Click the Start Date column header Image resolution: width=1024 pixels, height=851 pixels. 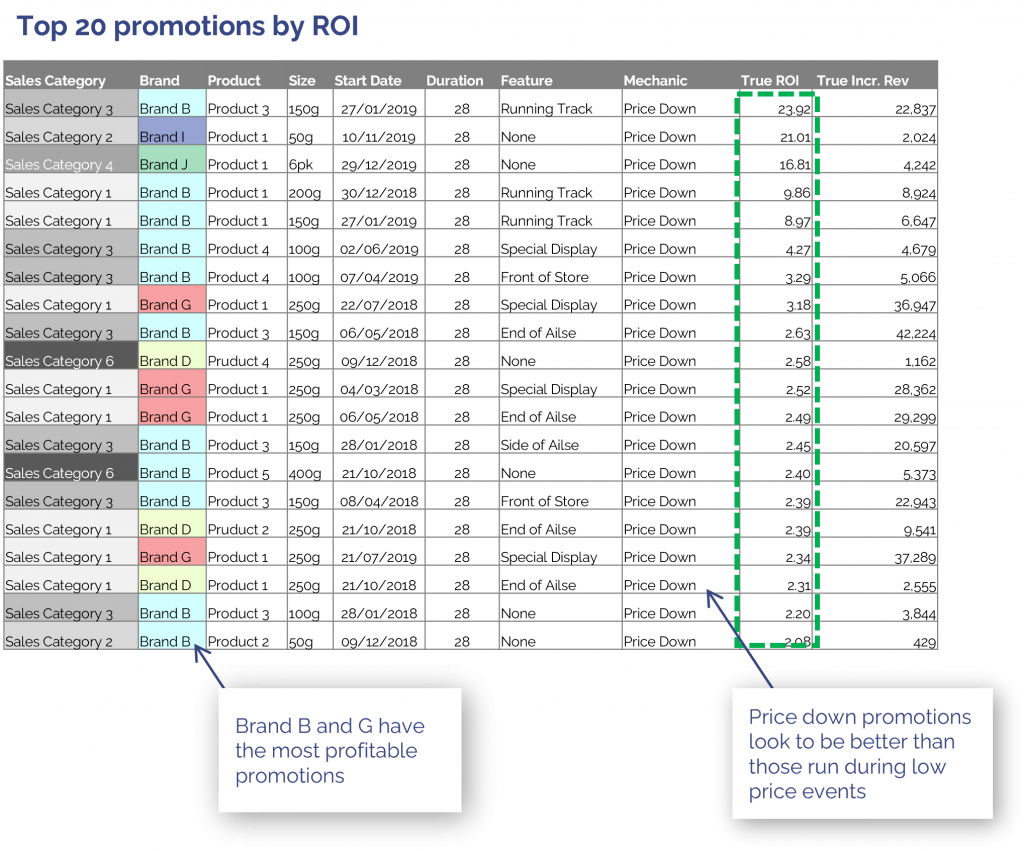tap(368, 81)
